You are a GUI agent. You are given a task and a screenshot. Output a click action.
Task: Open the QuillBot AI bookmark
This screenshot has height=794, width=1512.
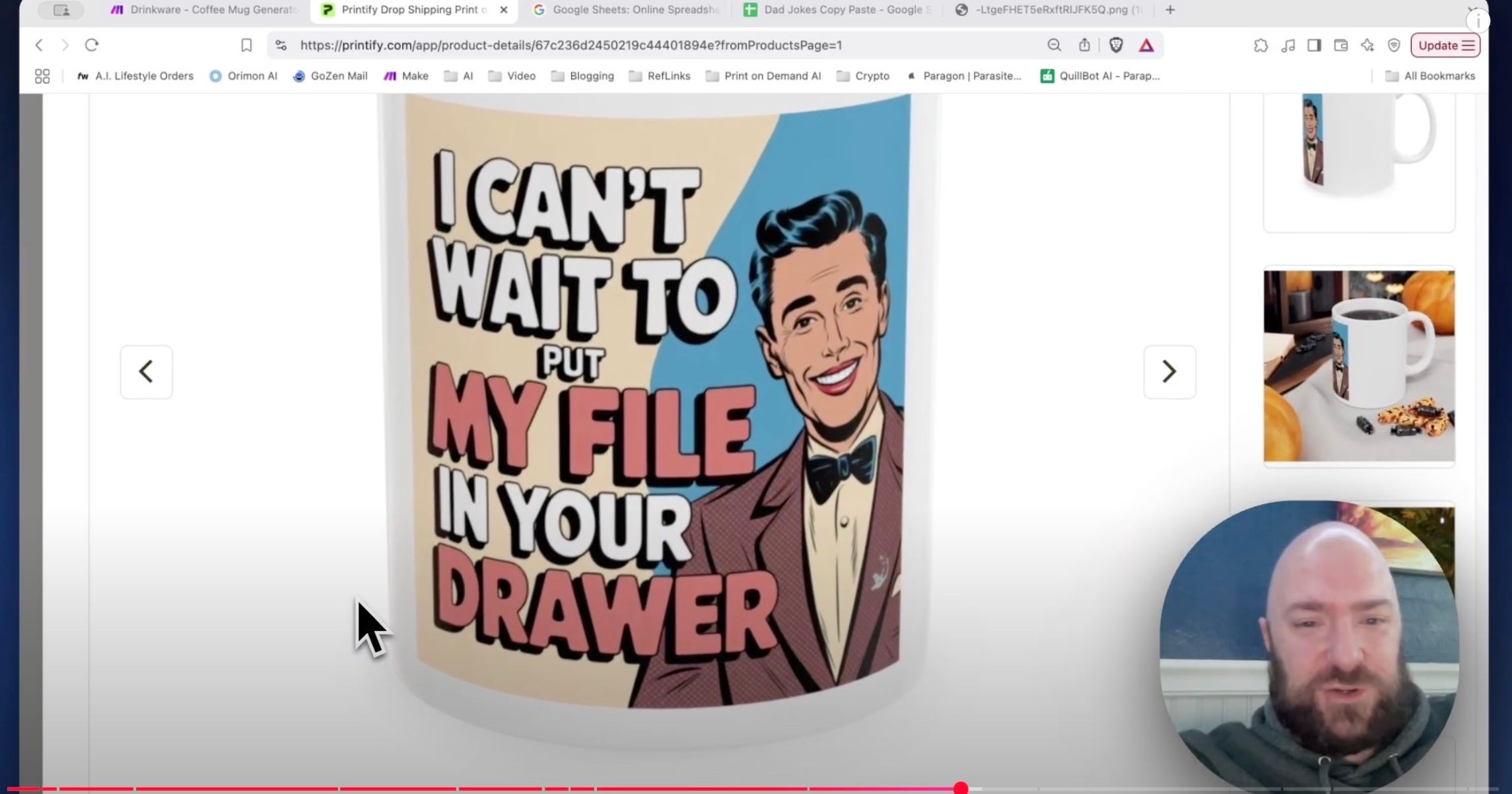click(x=1100, y=76)
